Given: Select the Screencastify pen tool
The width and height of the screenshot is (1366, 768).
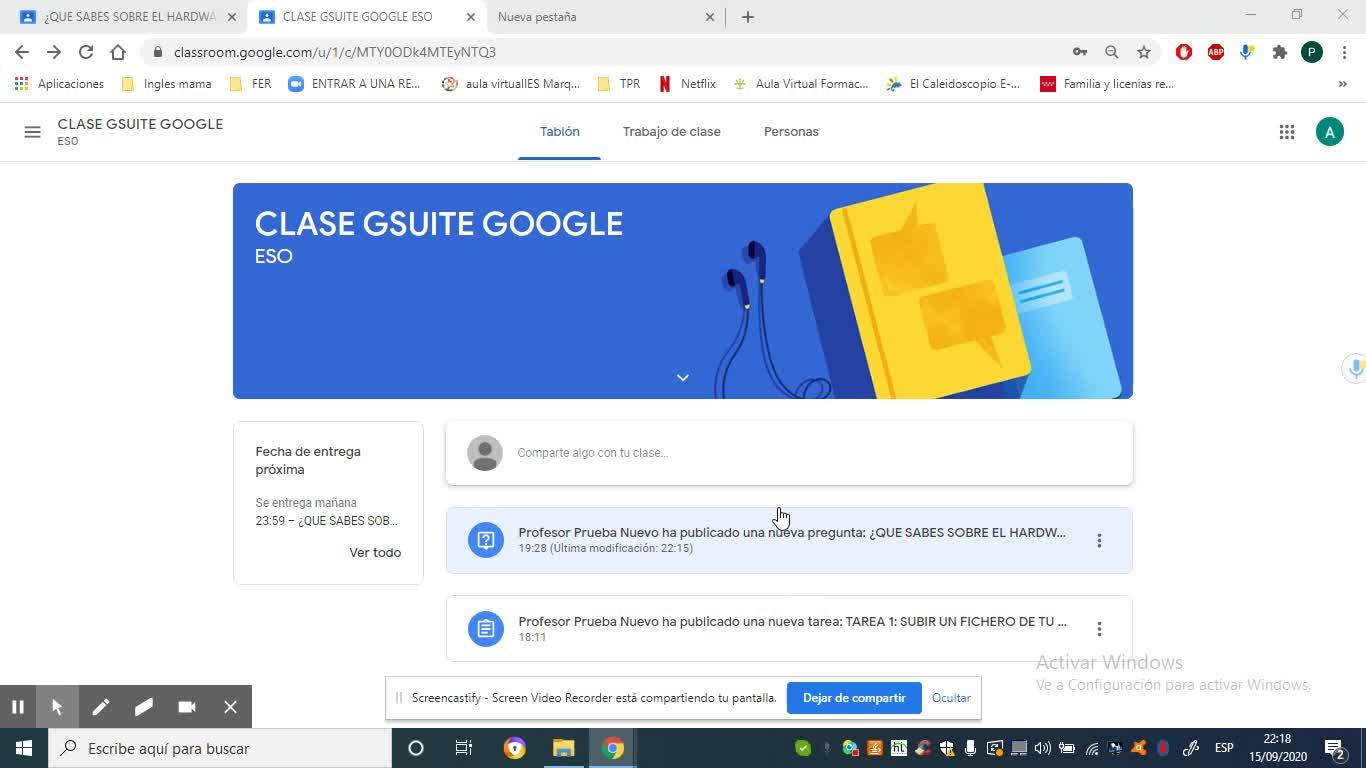Looking at the screenshot, I should click(x=101, y=707).
